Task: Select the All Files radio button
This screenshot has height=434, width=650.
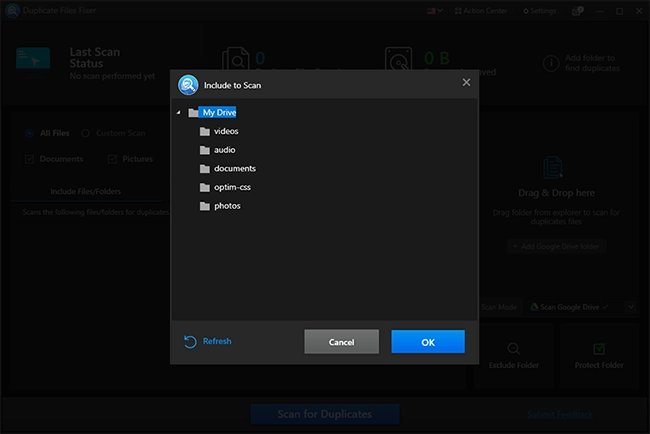Action: click(29, 133)
